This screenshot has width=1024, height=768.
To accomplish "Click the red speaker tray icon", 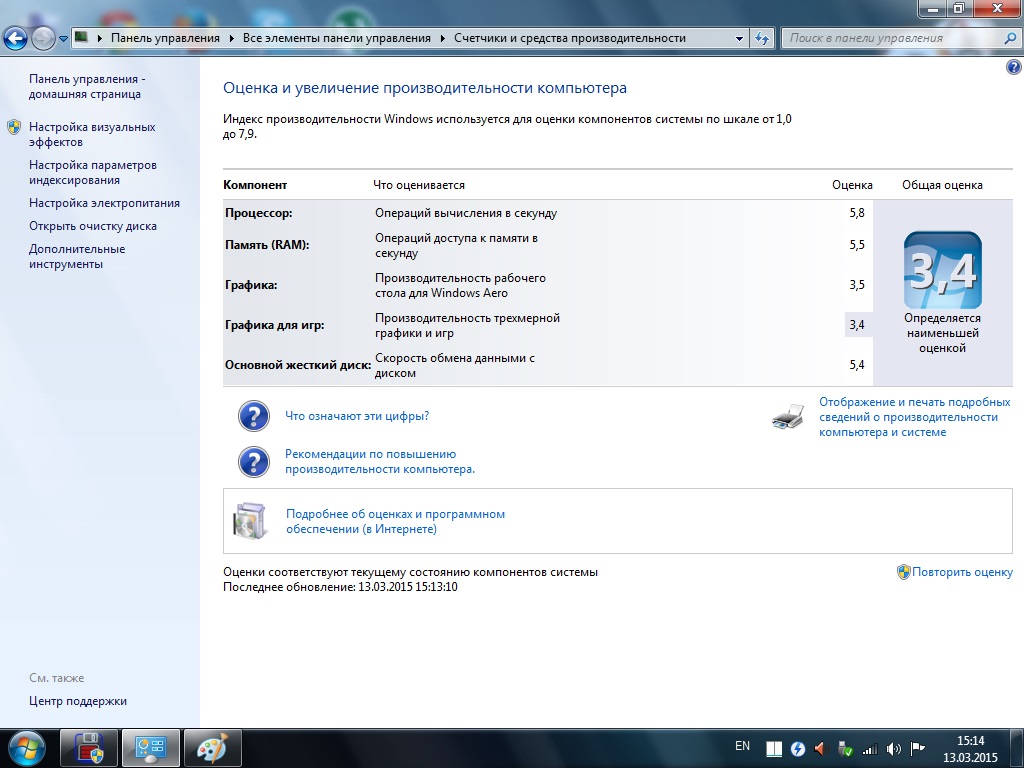I will point(820,748).
